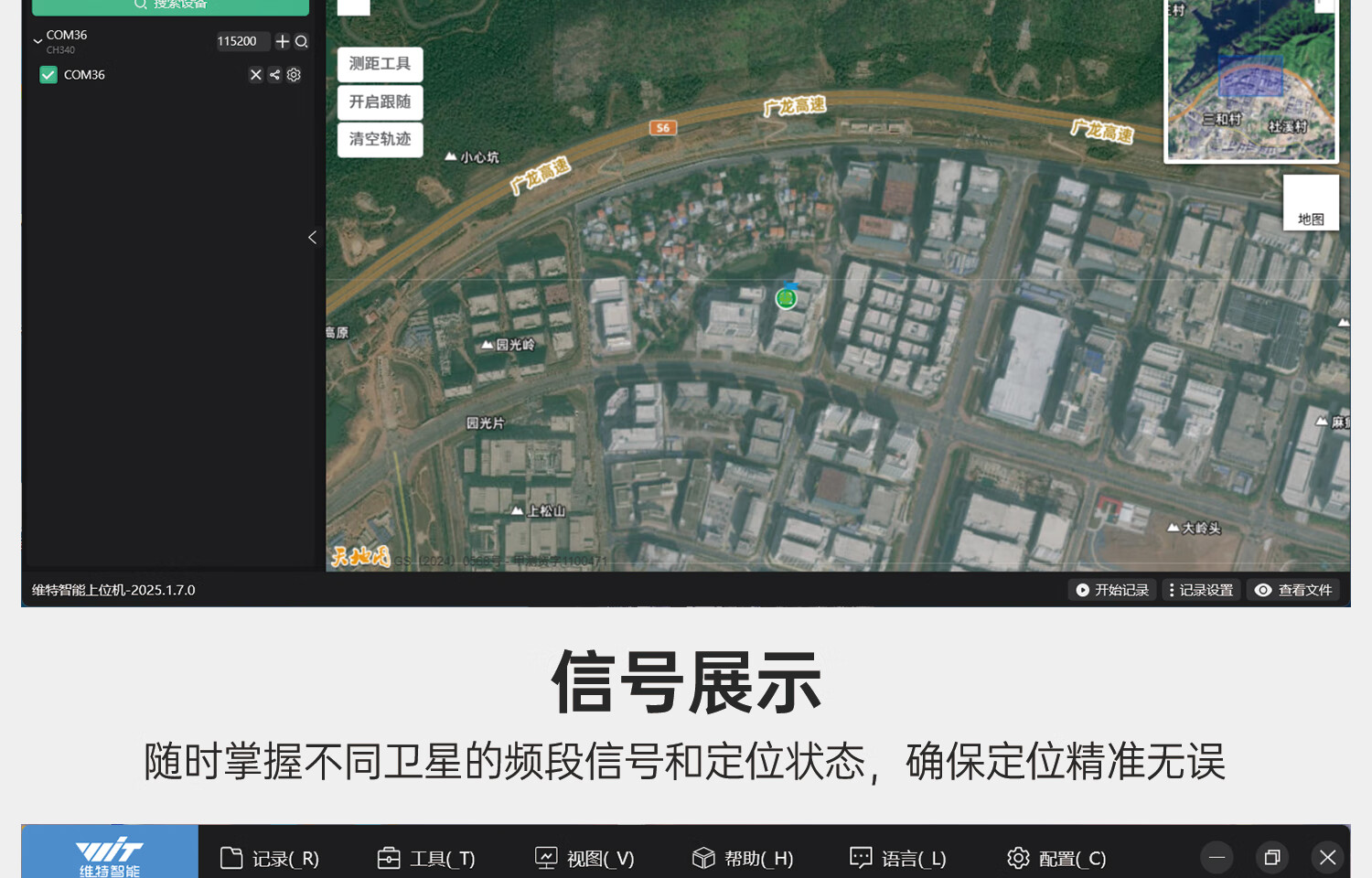
Task: Click the green GPS position marker on map
Action: [x=786, y=297]
